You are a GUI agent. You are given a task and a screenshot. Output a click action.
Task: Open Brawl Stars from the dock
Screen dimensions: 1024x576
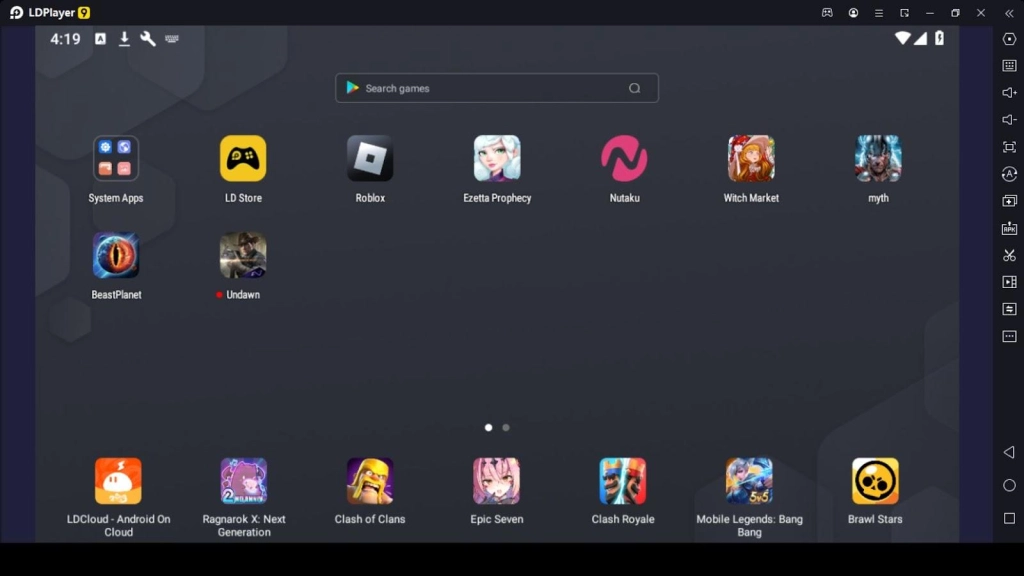tap(875, 481)
